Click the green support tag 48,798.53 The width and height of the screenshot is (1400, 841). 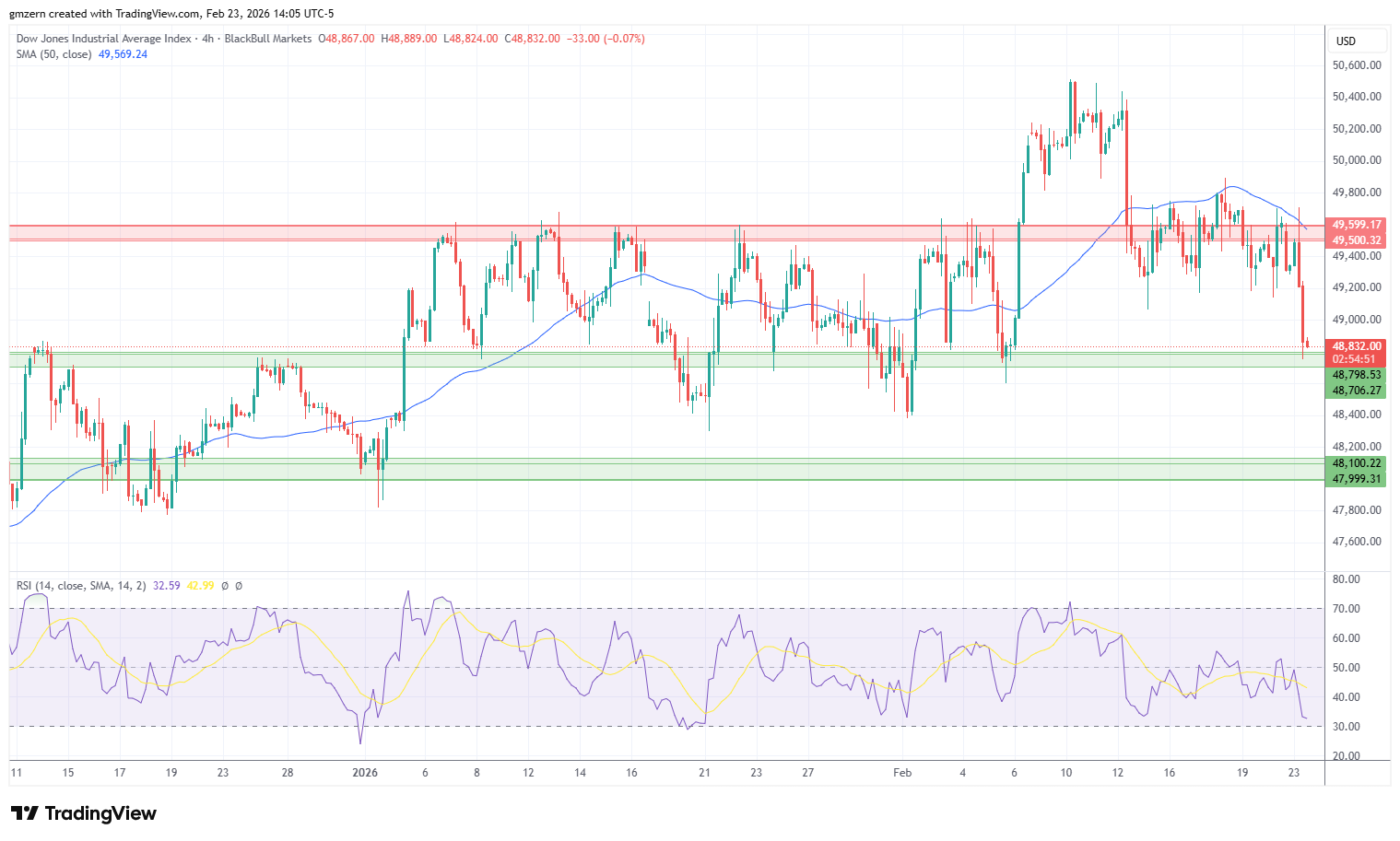pyautogui.click(x=1358, y=375)
